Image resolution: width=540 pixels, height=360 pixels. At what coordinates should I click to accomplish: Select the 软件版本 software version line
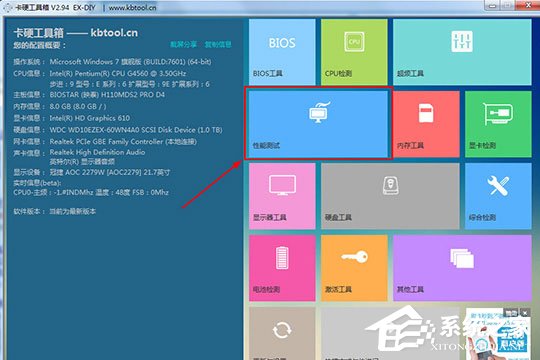tap(54, 211)
